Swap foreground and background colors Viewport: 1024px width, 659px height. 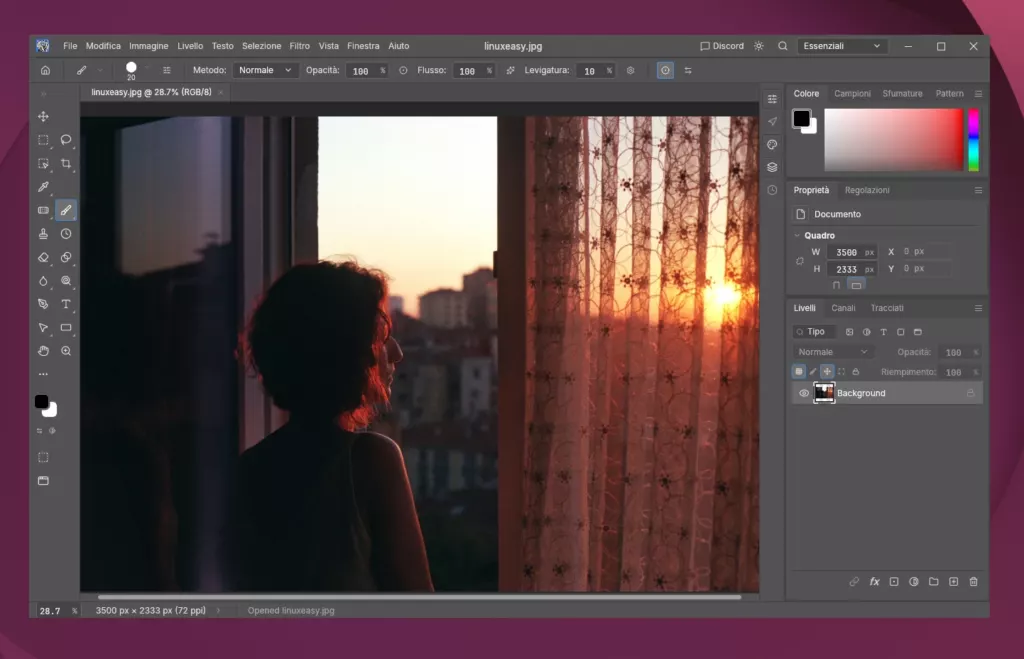pyautogui.click(x=39, y=430)
